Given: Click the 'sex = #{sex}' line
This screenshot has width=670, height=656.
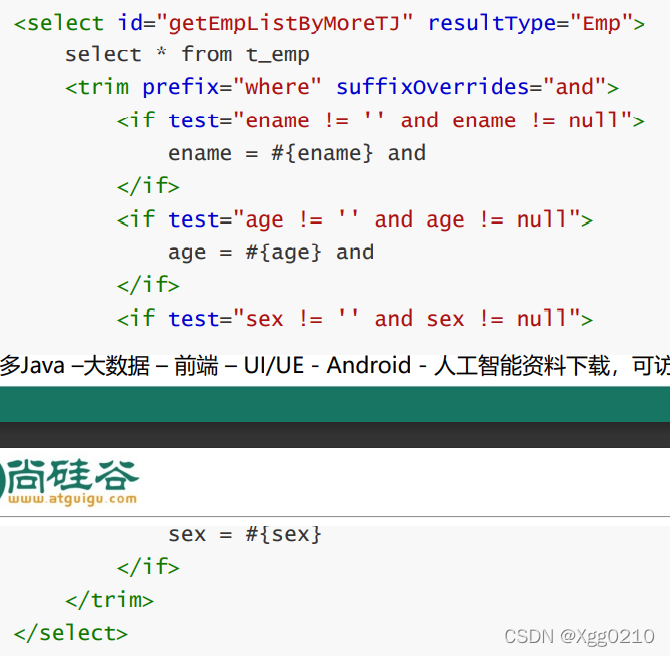Looking at the screenshot, I should click(x=245, y=534).
